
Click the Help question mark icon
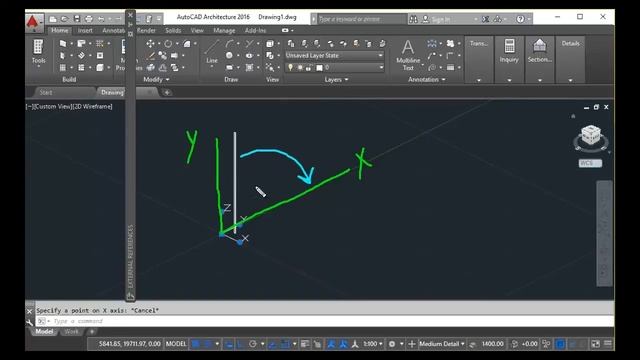(520, 19)
